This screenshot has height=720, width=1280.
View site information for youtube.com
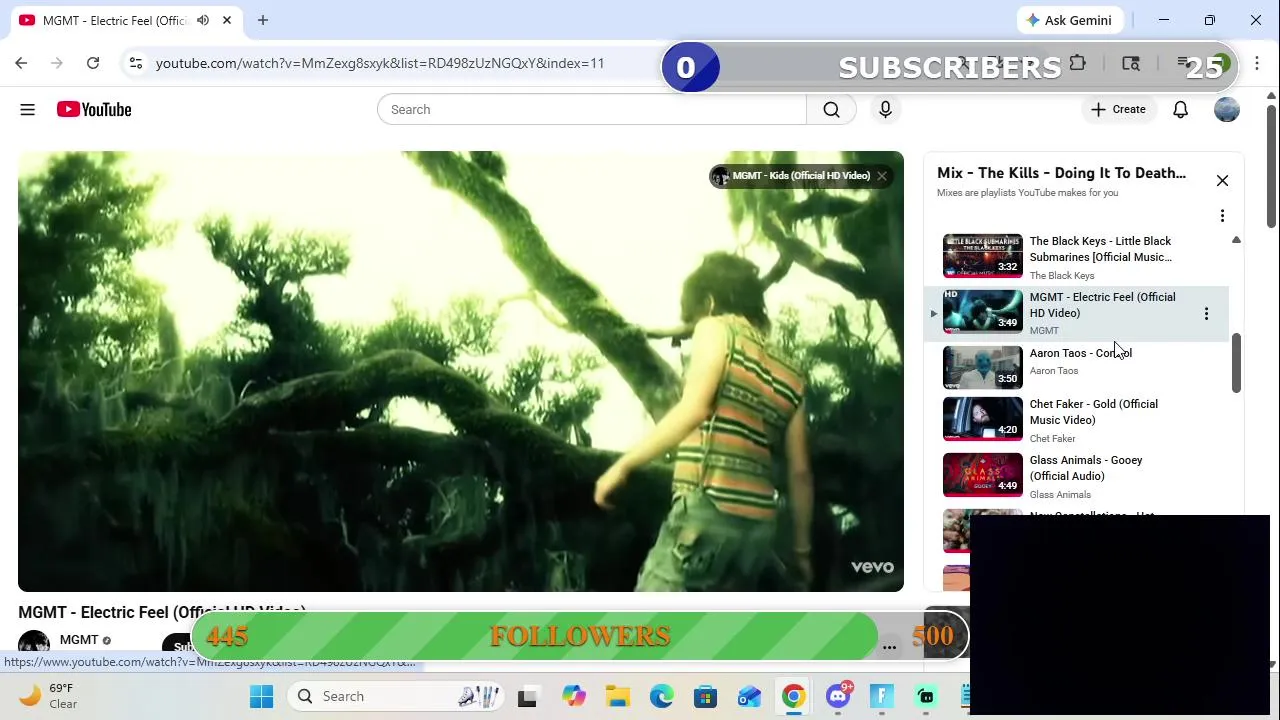[135, 63]
